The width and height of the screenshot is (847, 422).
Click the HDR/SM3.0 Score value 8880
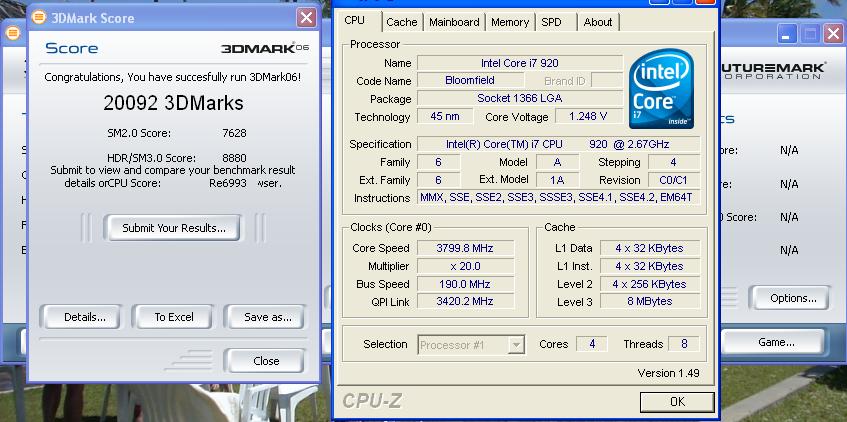[x=234, y=158]
